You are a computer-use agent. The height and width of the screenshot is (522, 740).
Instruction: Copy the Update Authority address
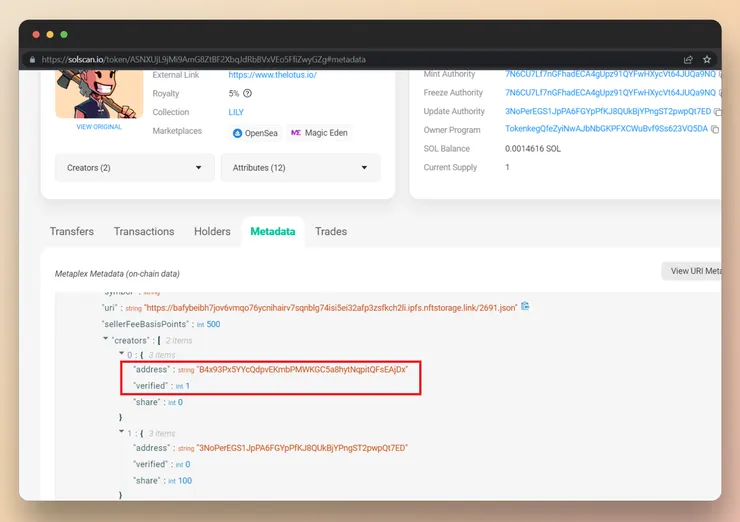click(717, 112)
